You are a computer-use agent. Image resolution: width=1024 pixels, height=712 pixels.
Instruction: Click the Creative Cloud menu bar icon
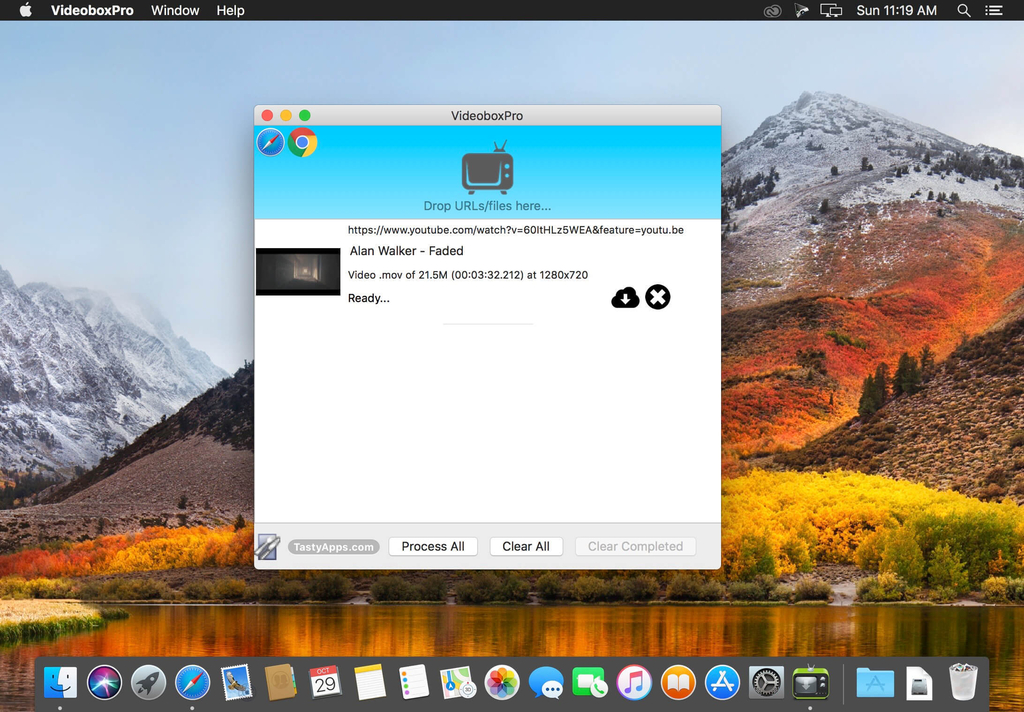pyautogui.click(x=773, y=10)
